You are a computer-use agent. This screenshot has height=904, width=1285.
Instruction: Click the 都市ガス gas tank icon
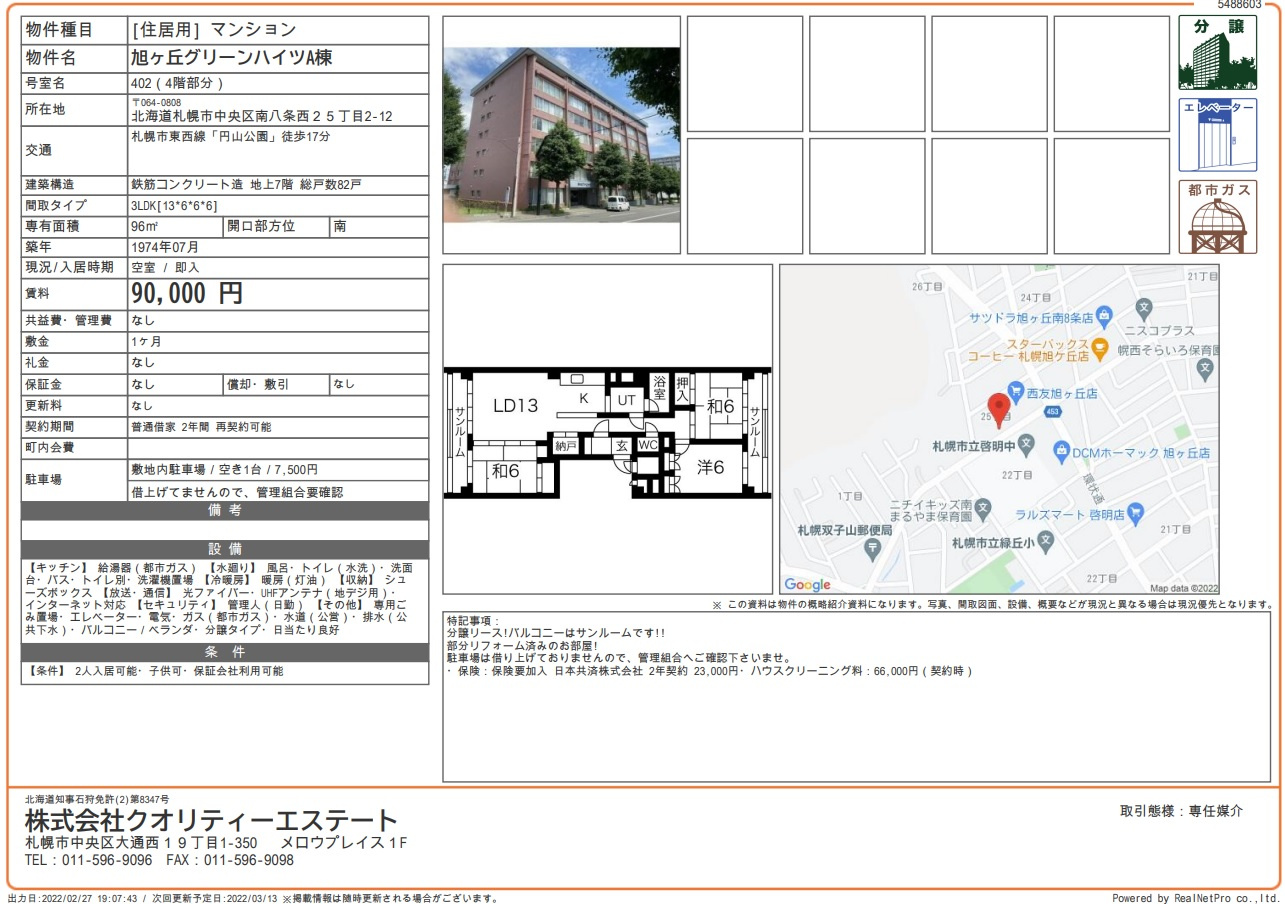click(1217, 218)
